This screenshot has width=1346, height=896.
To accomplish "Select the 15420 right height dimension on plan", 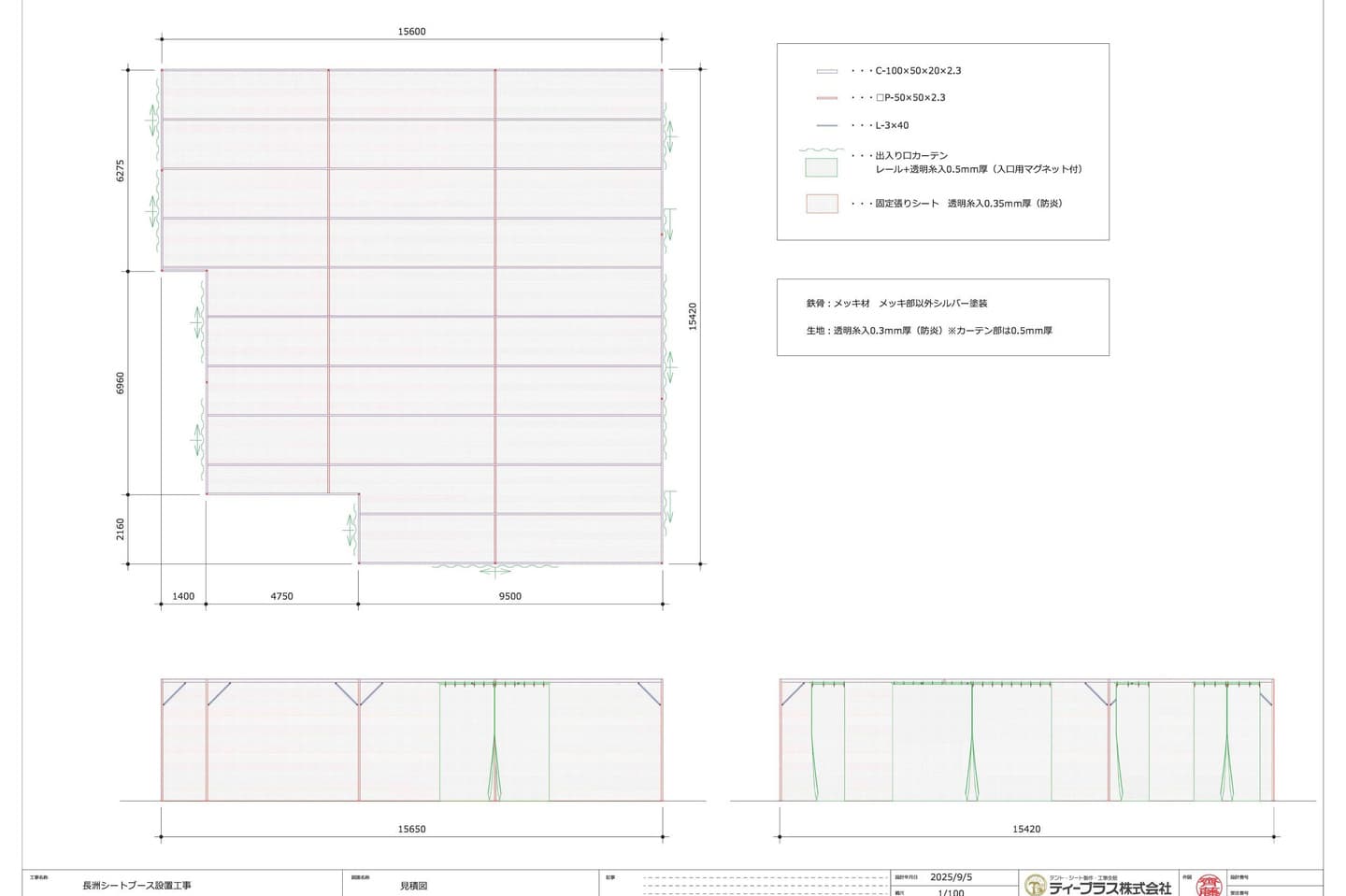I will point(693,316).
